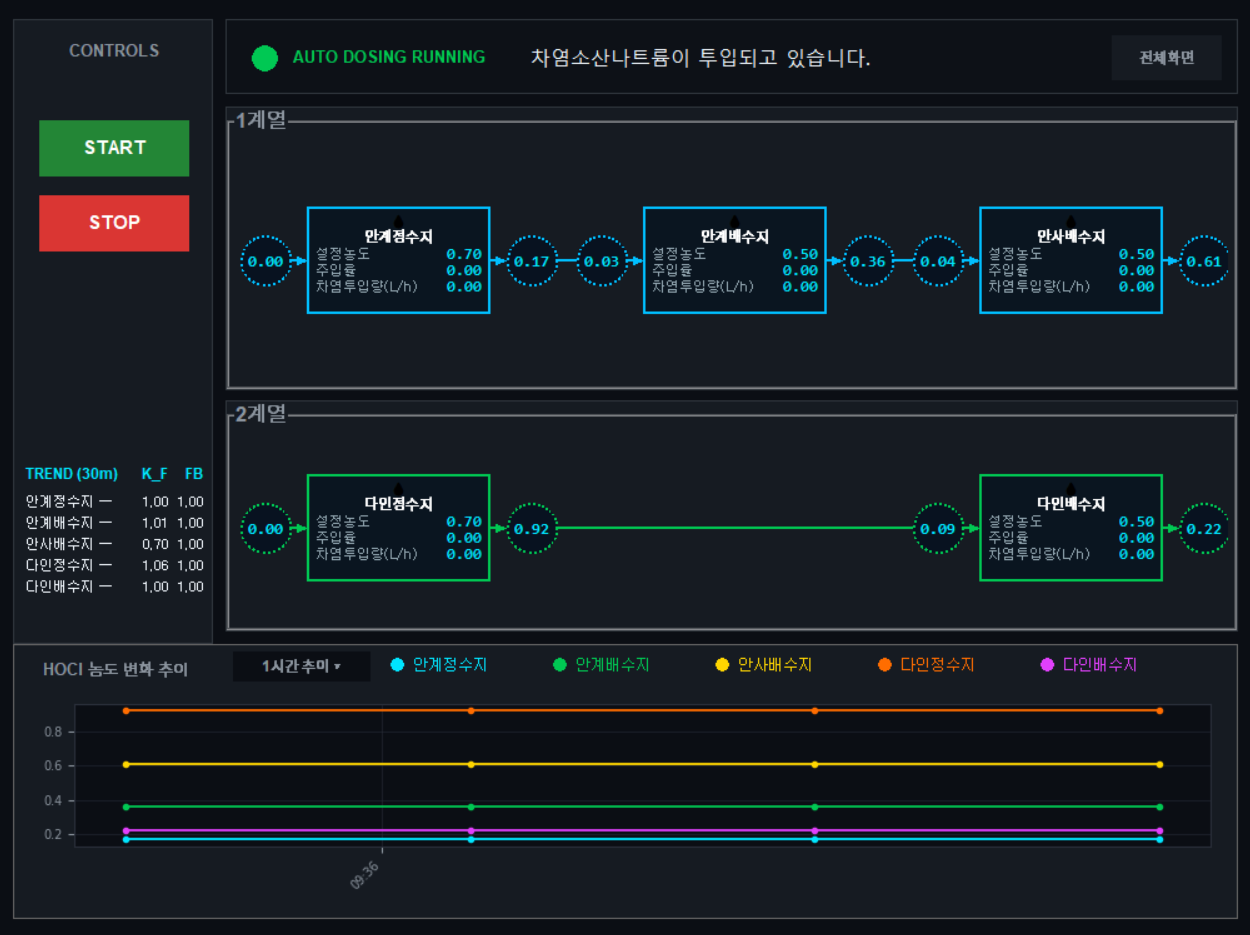This screenshot has width=1250, height=935.
Task: Click 설정농도 value 0.50 in 안계배수지 box
Action: [800, 254]
